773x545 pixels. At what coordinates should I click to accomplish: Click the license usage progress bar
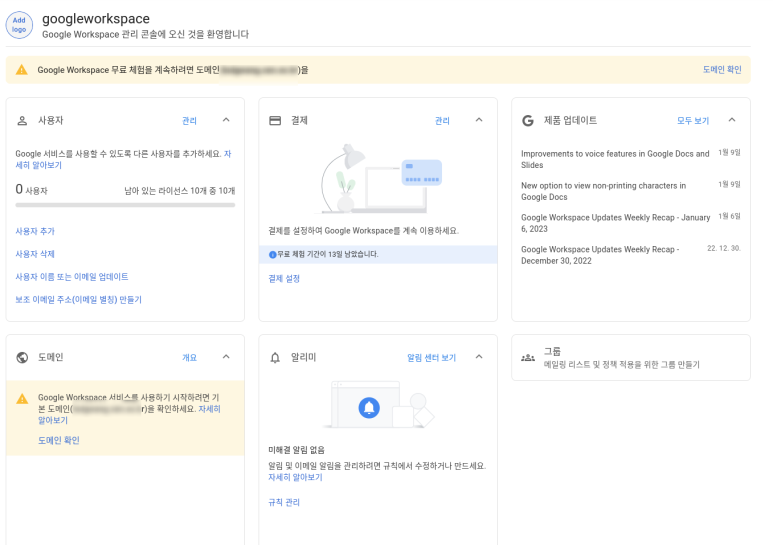(x=125, y=205)
